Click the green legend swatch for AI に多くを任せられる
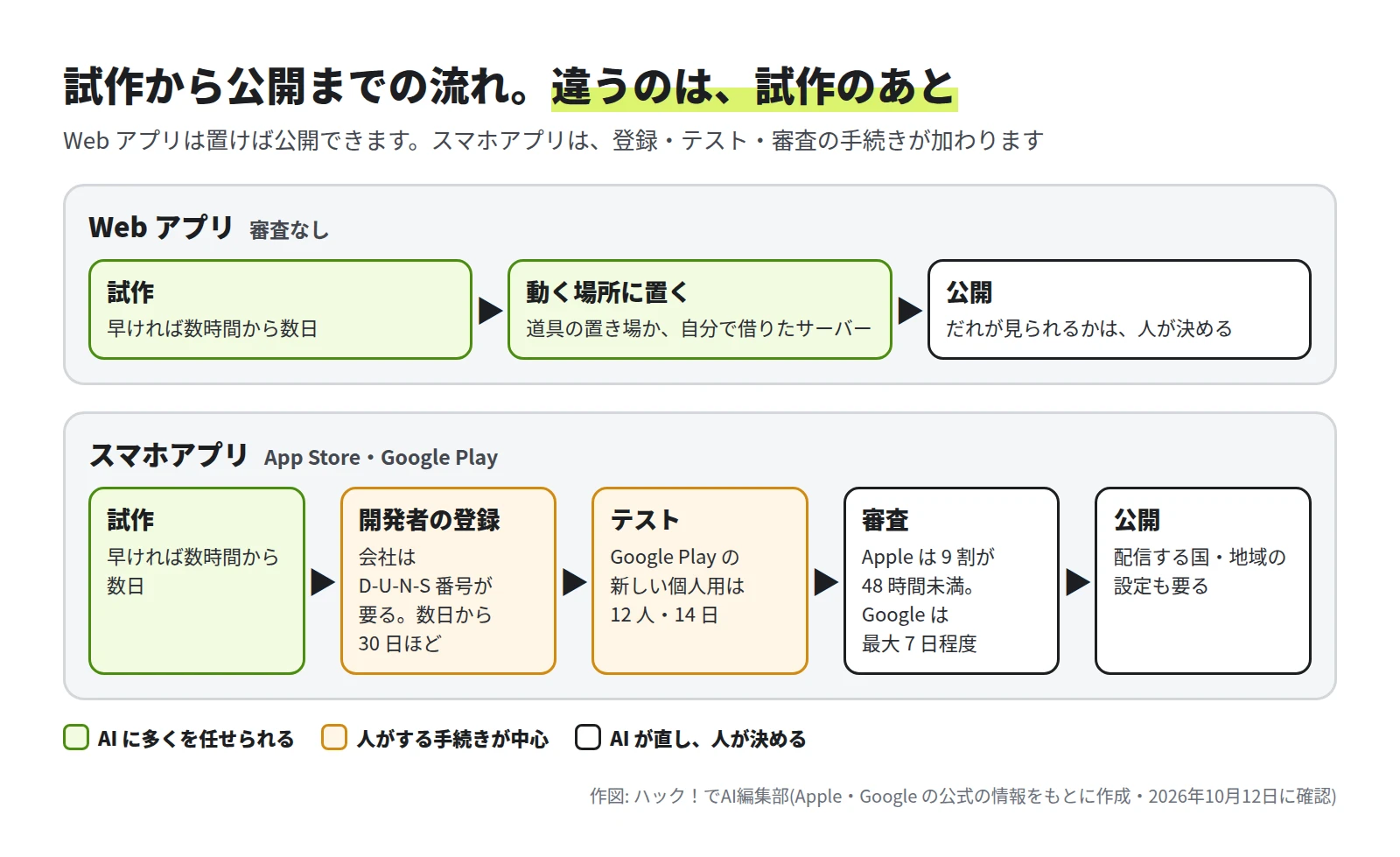 [x=76, y=737]
